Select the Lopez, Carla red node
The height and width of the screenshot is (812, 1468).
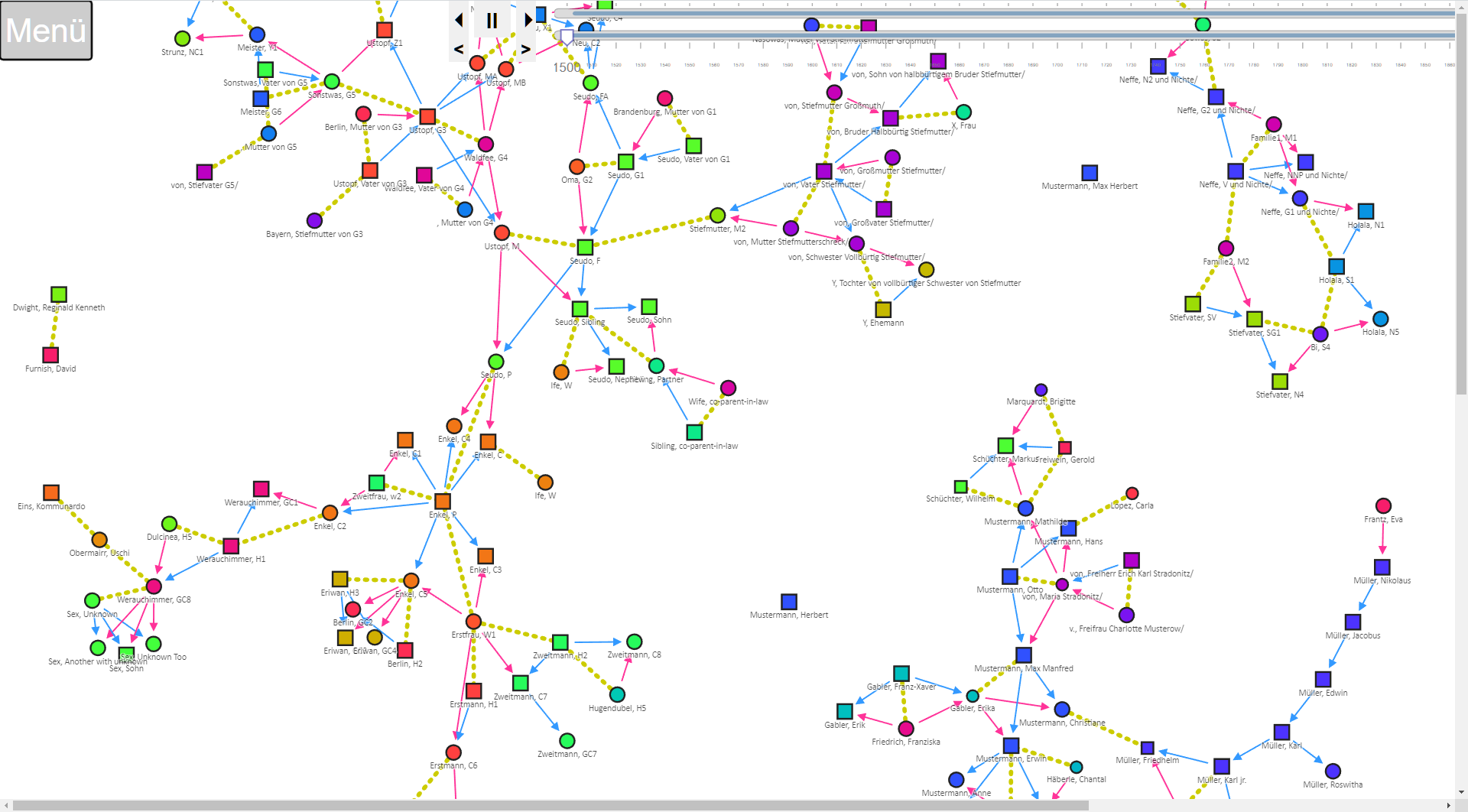tap(1132, 493)
